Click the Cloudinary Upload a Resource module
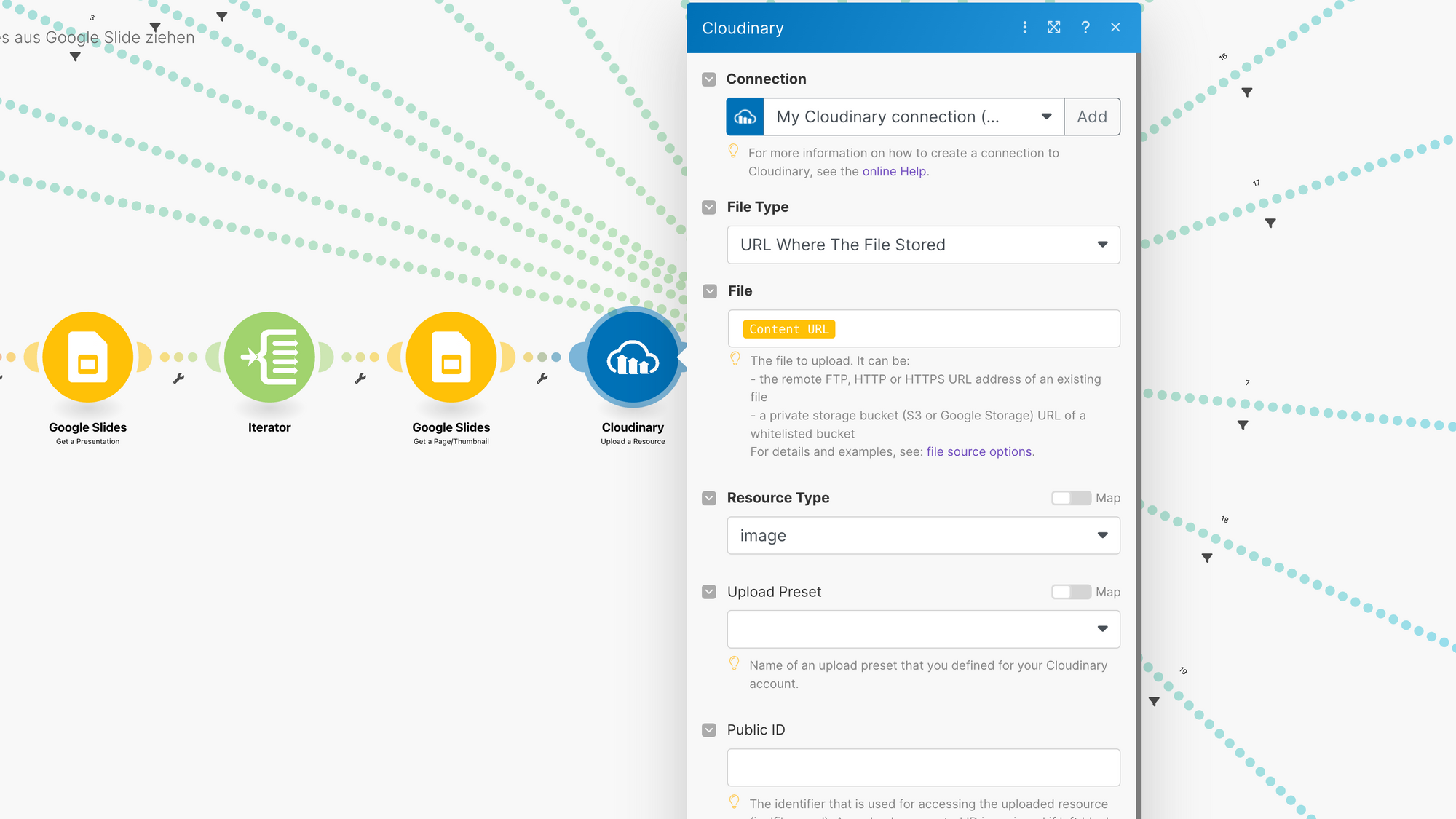 (x=633, y=357)
